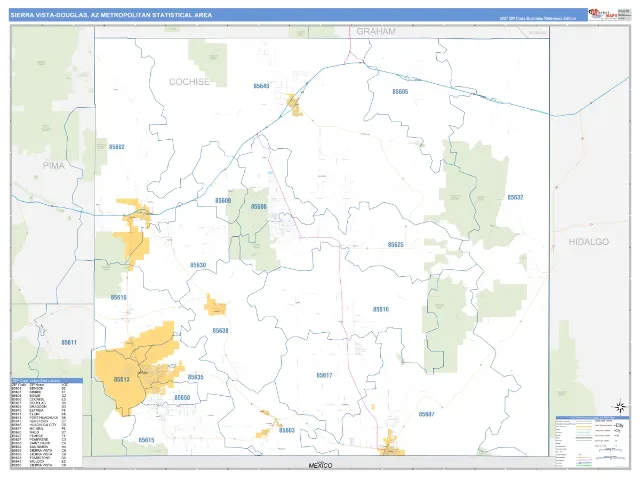The width and height of the screenshot is (640, 480).
Task: Select the HIDALGO county label
Action: tap(589, 242)
